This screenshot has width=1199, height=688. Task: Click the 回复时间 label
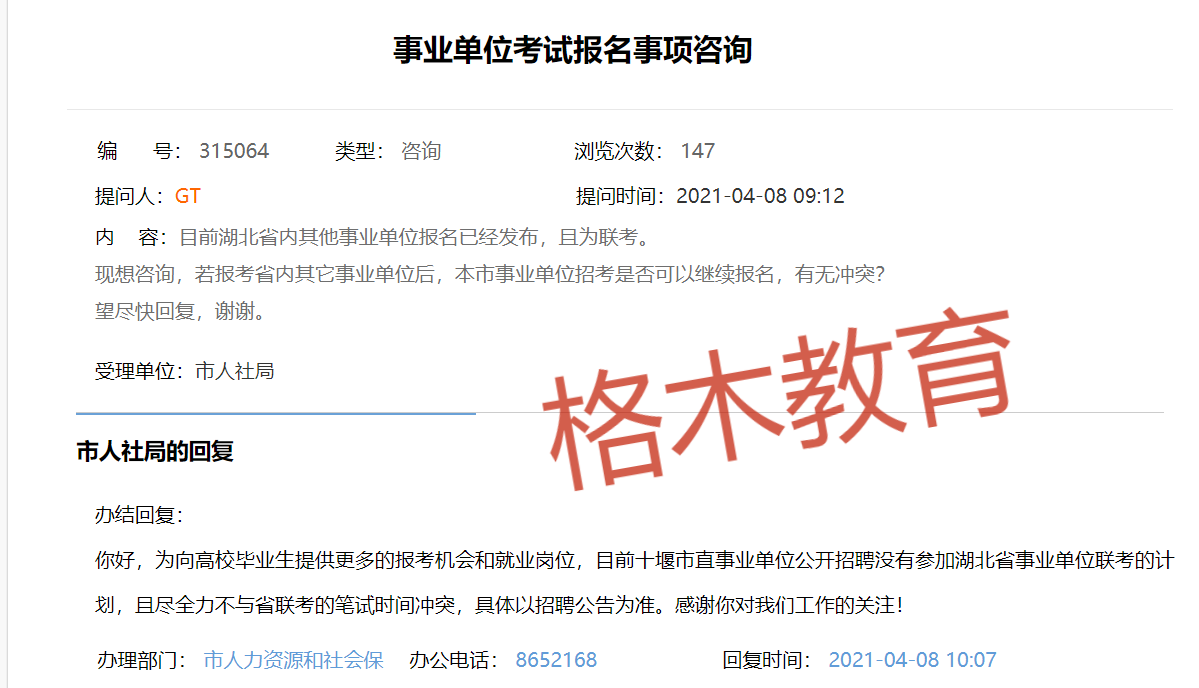point(767,660)
